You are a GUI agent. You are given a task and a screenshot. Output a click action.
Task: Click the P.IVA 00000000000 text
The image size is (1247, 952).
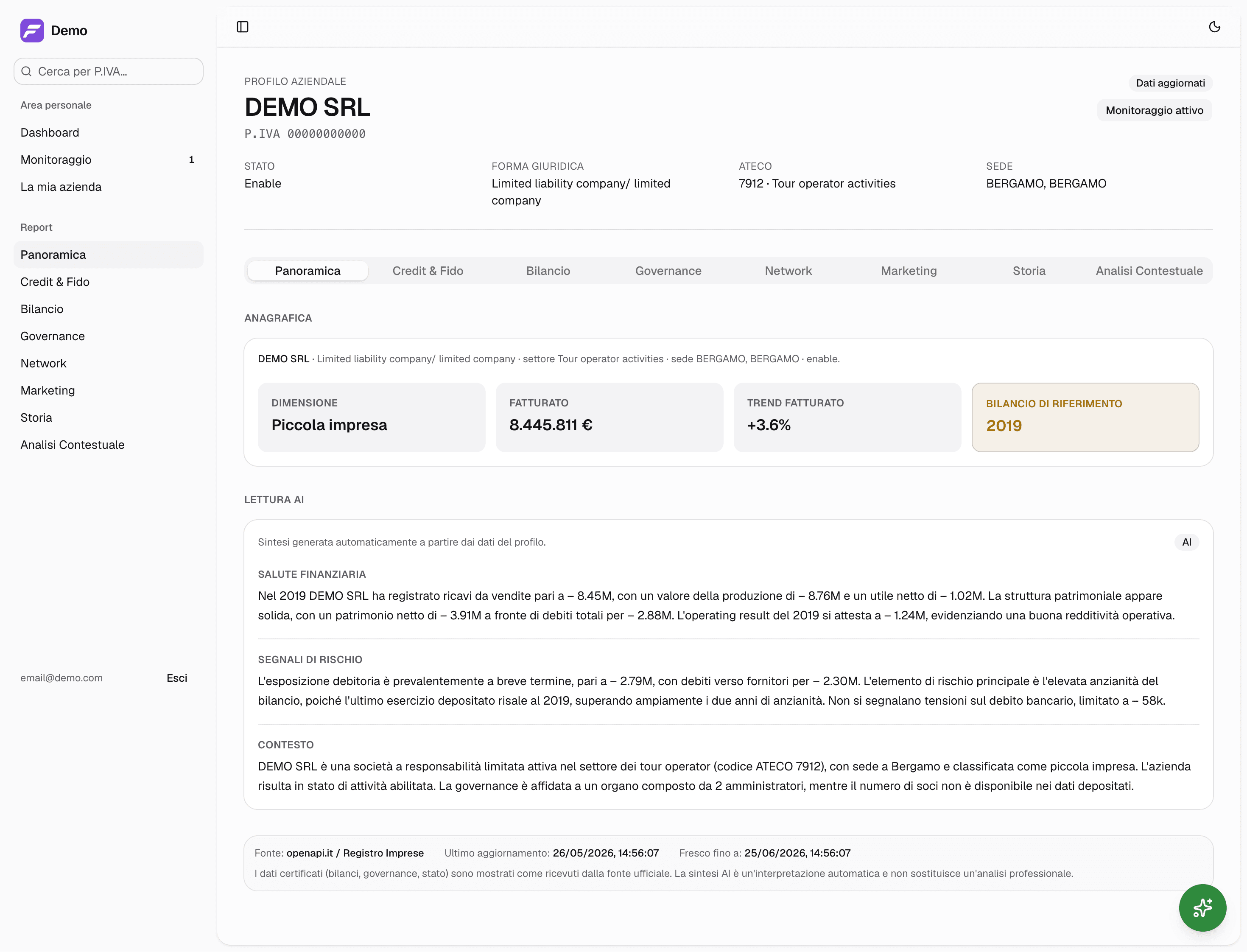point(305,134)
